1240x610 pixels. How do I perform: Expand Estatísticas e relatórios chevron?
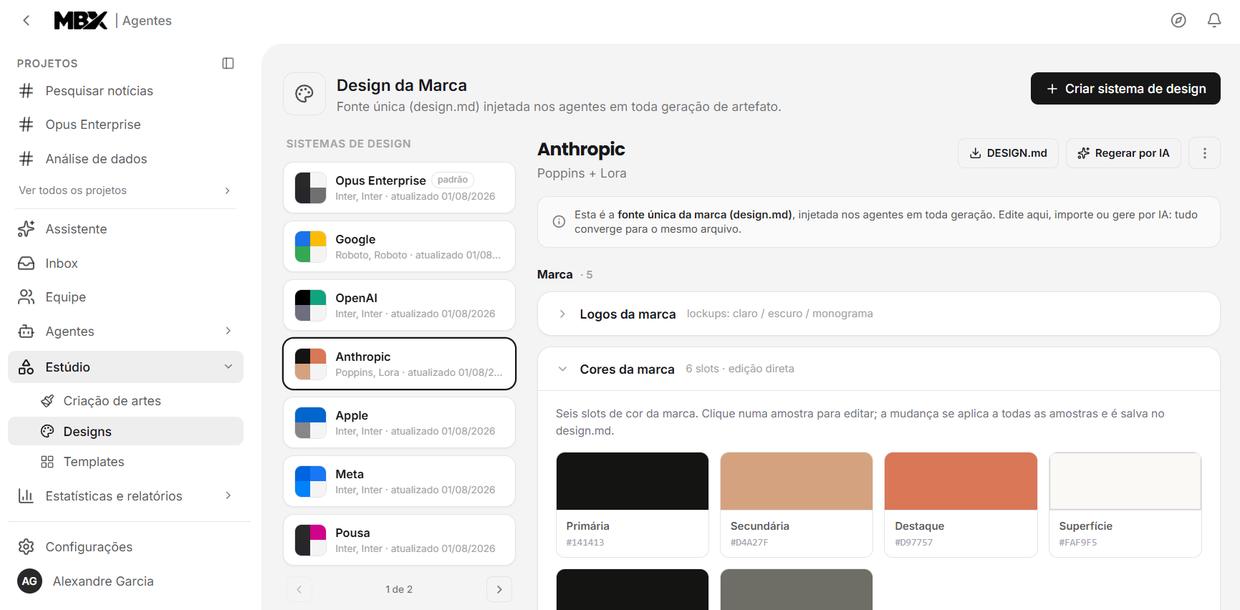coord(227,496)
